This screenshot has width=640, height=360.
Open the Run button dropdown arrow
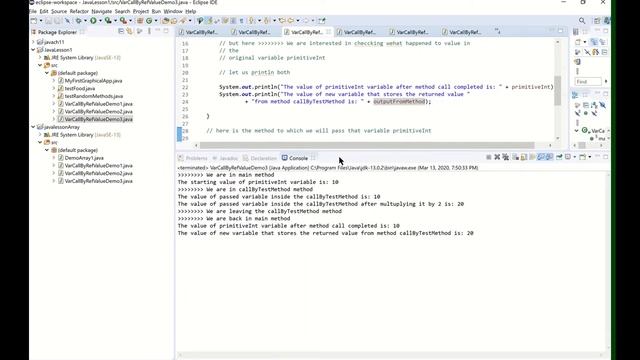[100, 20]
